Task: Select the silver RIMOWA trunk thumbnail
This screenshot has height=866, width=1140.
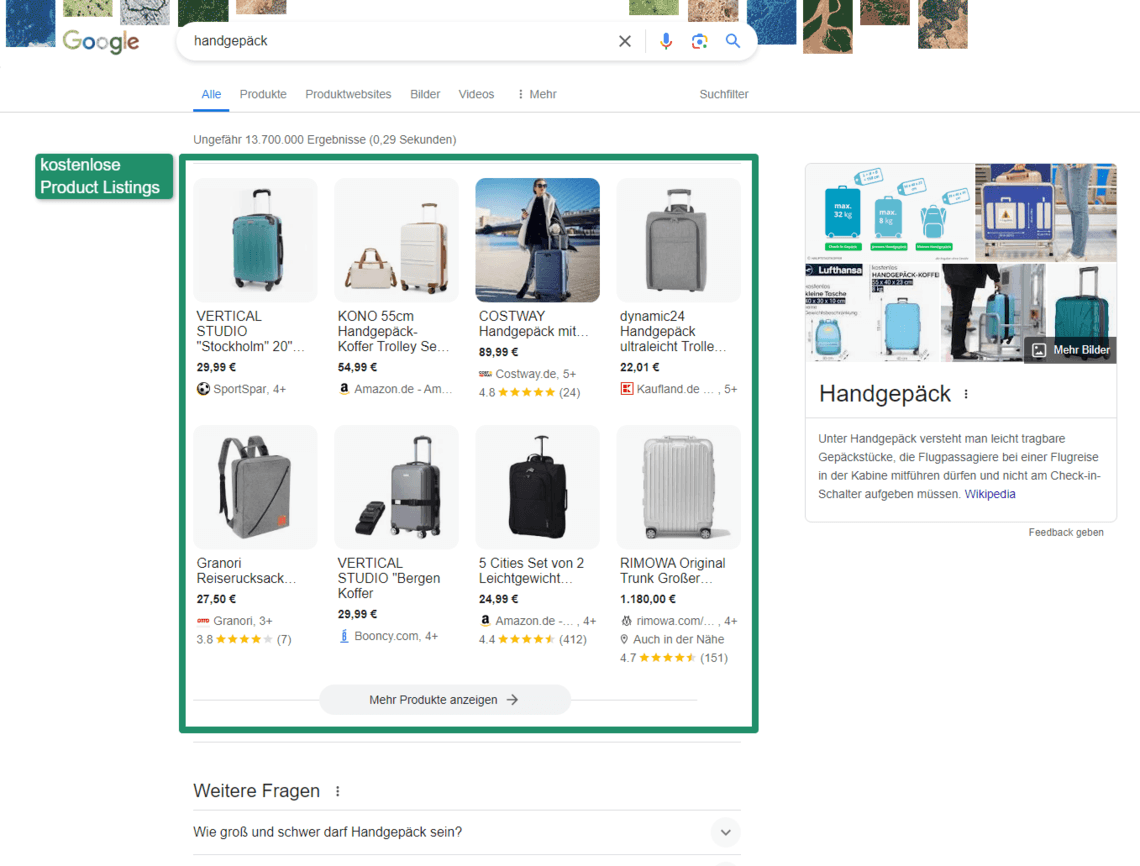Action: click(678, 487)
